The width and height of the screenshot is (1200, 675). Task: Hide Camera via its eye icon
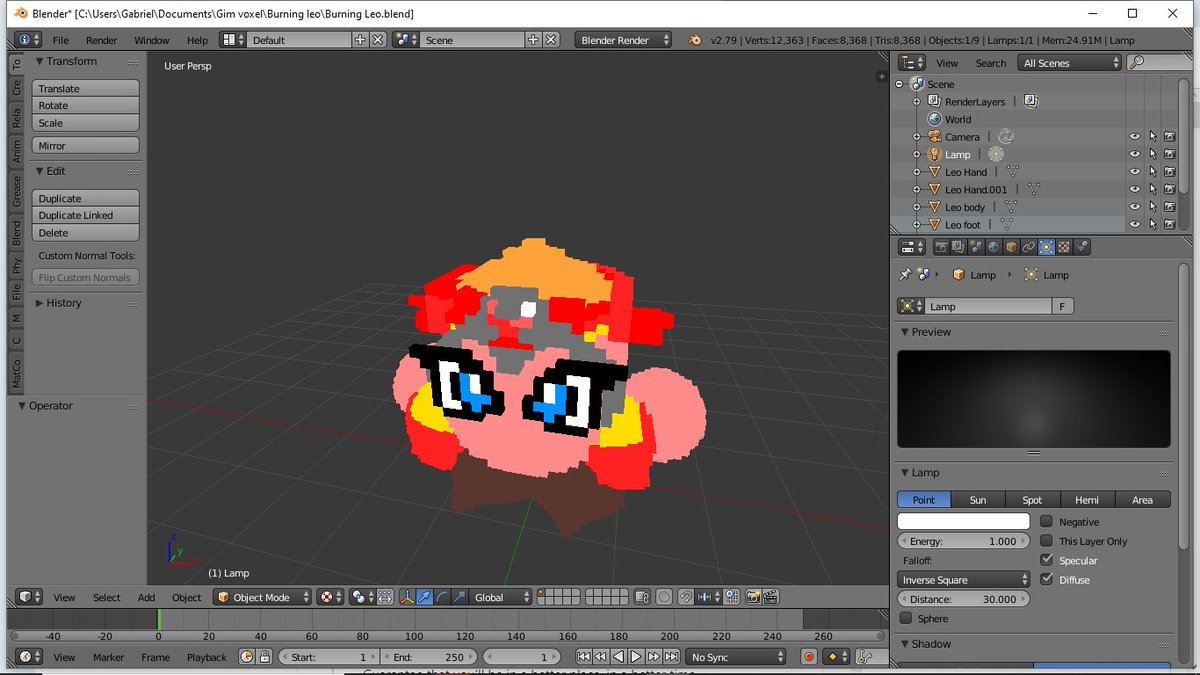(1135, 137)
